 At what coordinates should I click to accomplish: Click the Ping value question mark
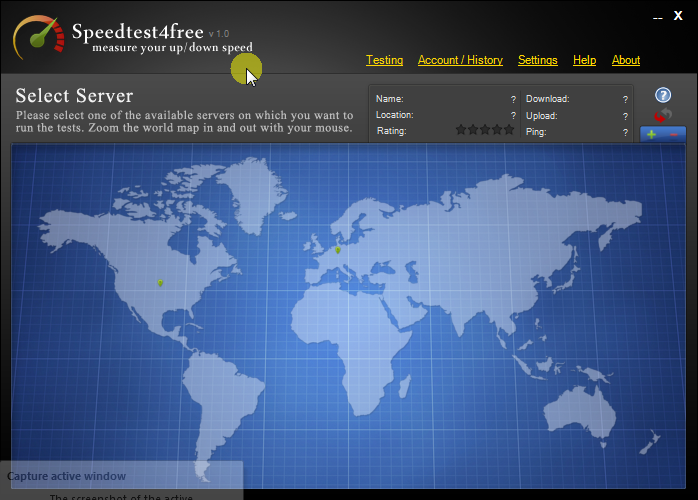point(625,132)
